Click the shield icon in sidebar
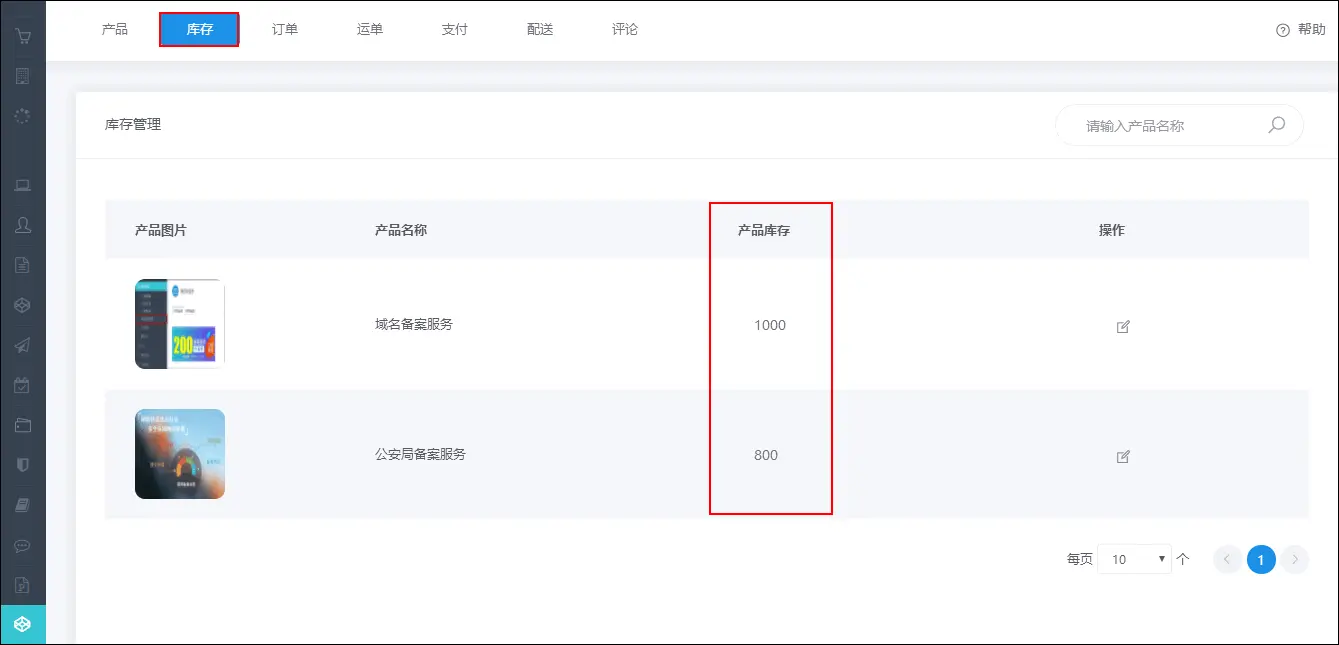1339x645 pixels. pyautogui.click(x=22, y=465)
